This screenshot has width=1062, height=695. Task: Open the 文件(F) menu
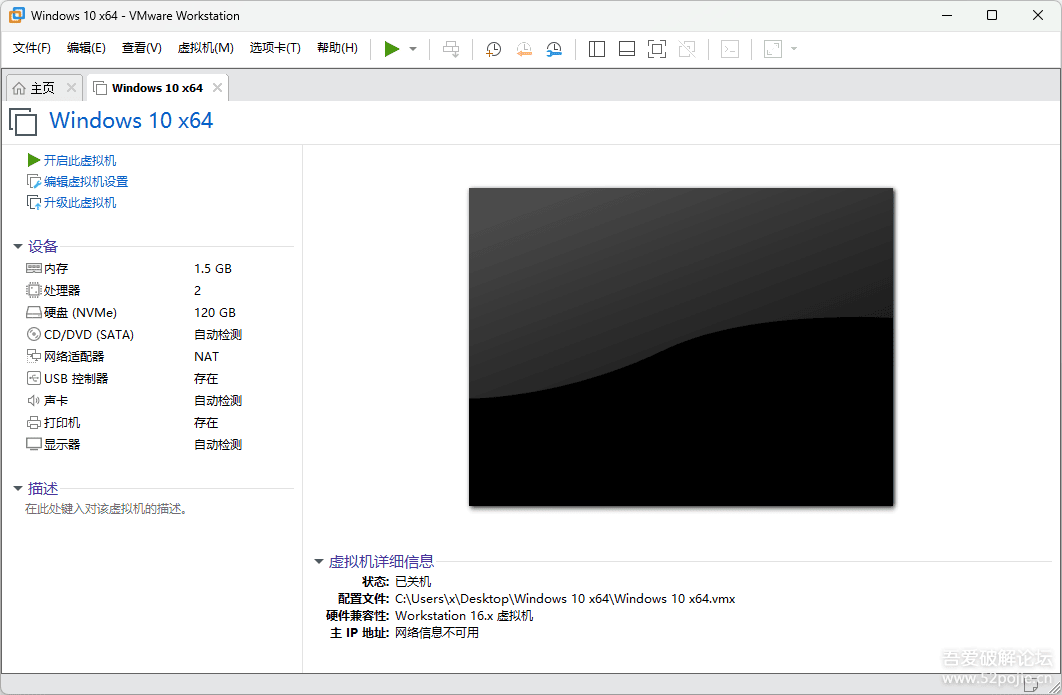[x=32, y=48]
